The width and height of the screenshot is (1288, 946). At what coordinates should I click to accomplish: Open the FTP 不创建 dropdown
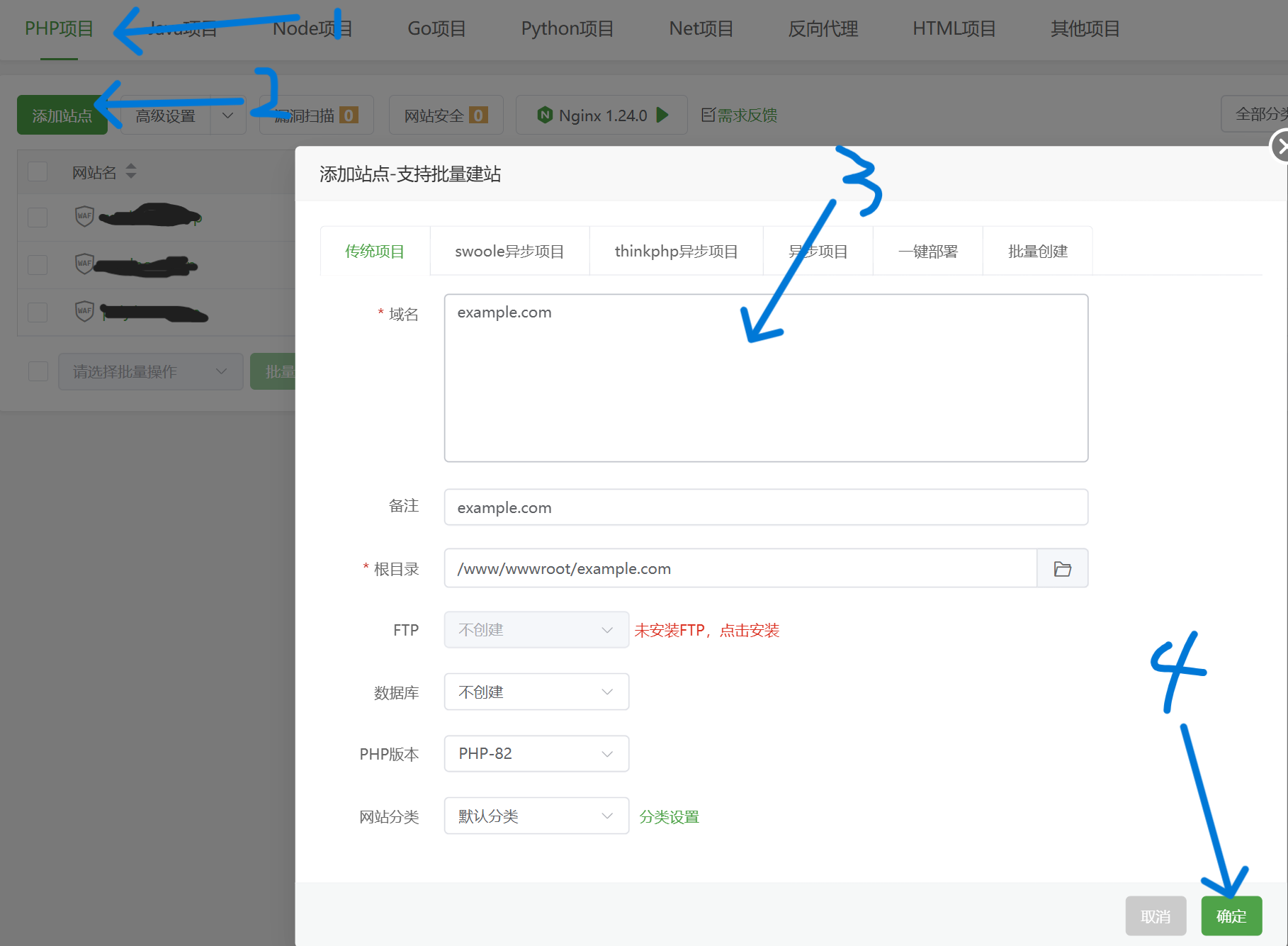click(536, 629)
